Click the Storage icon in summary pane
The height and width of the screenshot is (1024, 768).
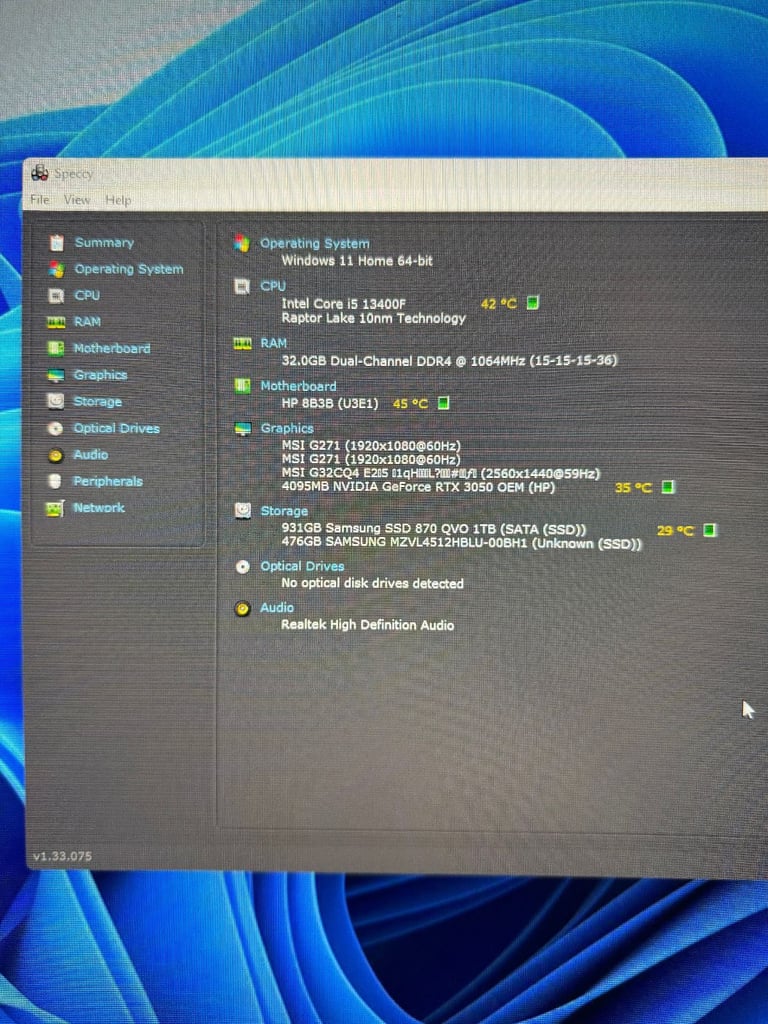(x=243, y=511)
